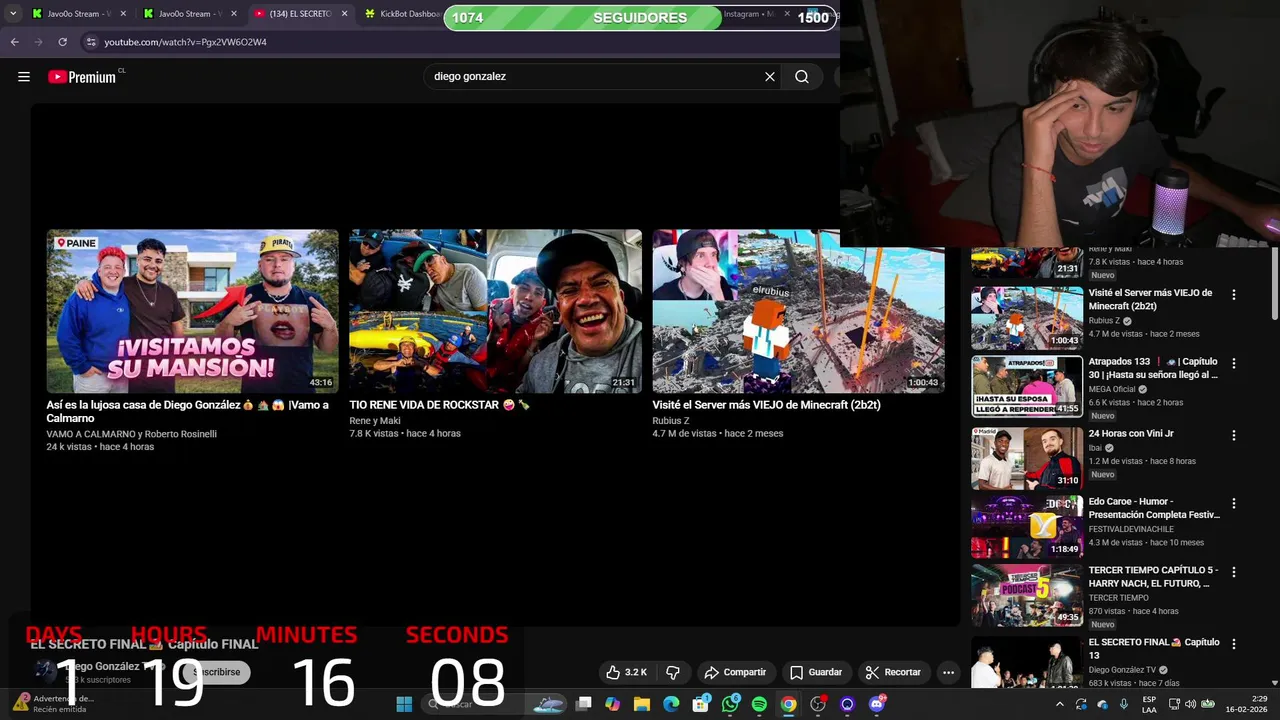Image resolution: width=1280 pixels, height=720 pixels.
Task: View site information icon in address bar
Action: tap(91, 42)
